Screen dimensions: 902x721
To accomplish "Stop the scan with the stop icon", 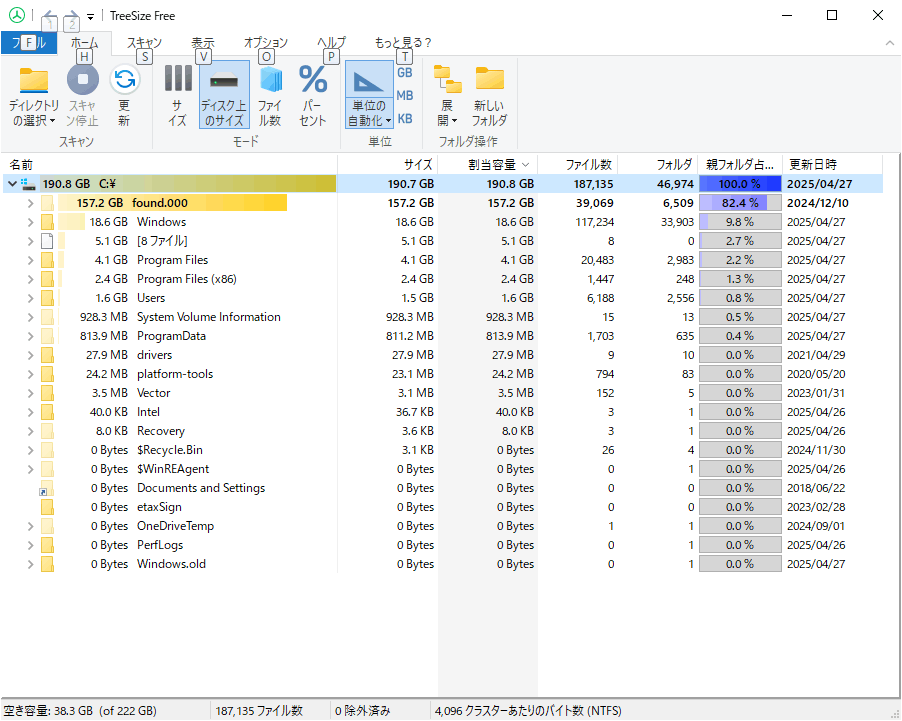I will (x=83, y=79).
